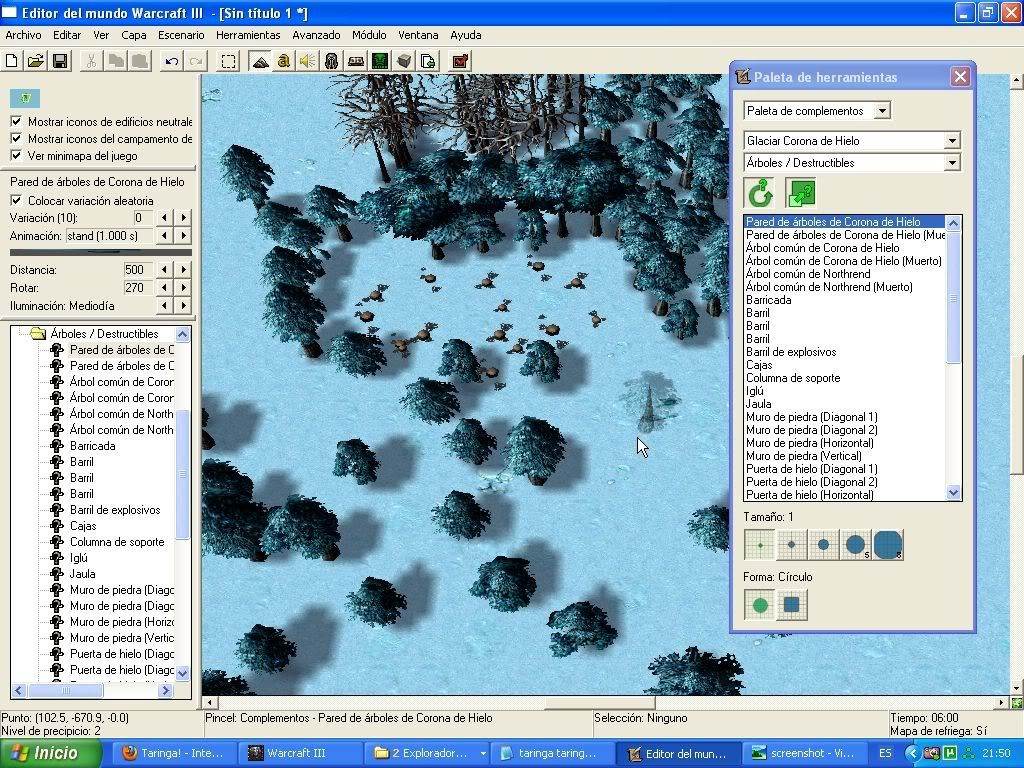1024x768 pixels.
Task: Decrease the Variación value with left arrow
Action: [x=165, y=217]
